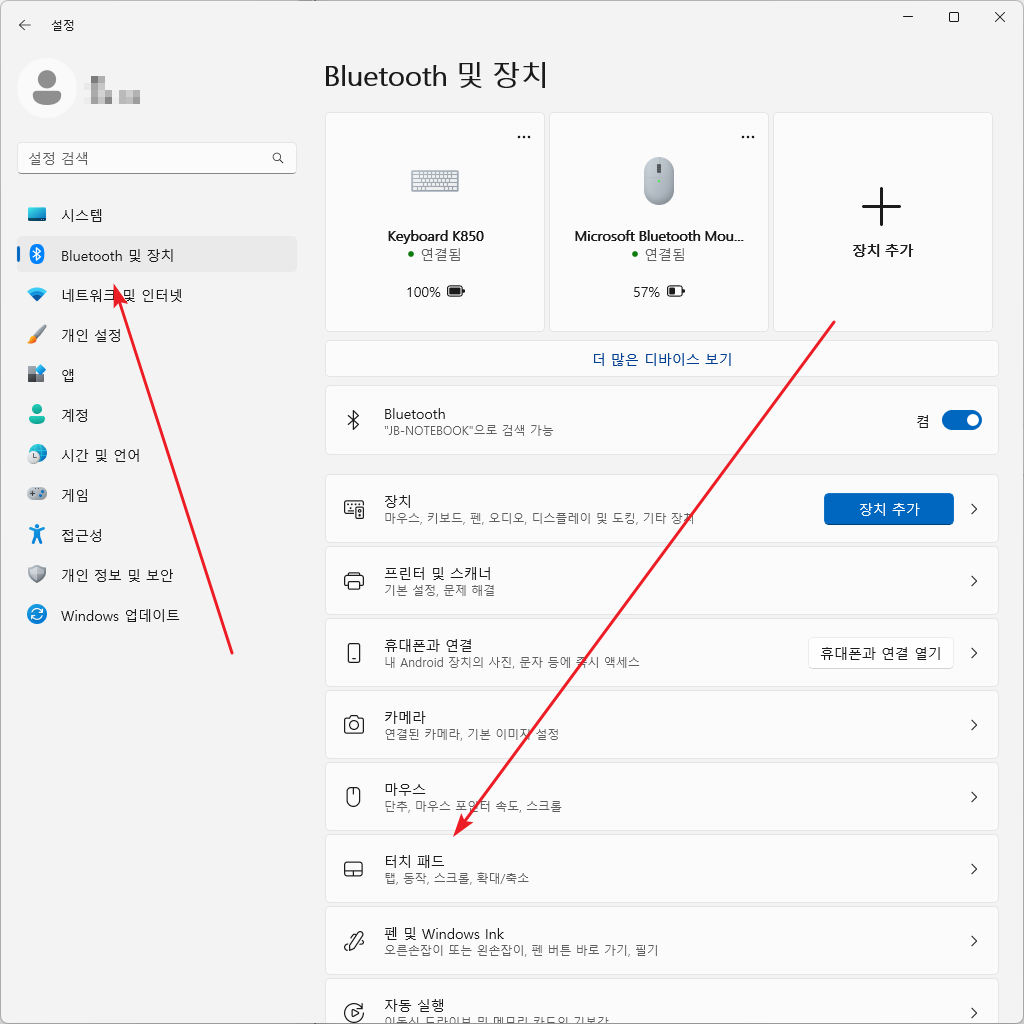Click the 57% mouse battery level

point(646,291)
